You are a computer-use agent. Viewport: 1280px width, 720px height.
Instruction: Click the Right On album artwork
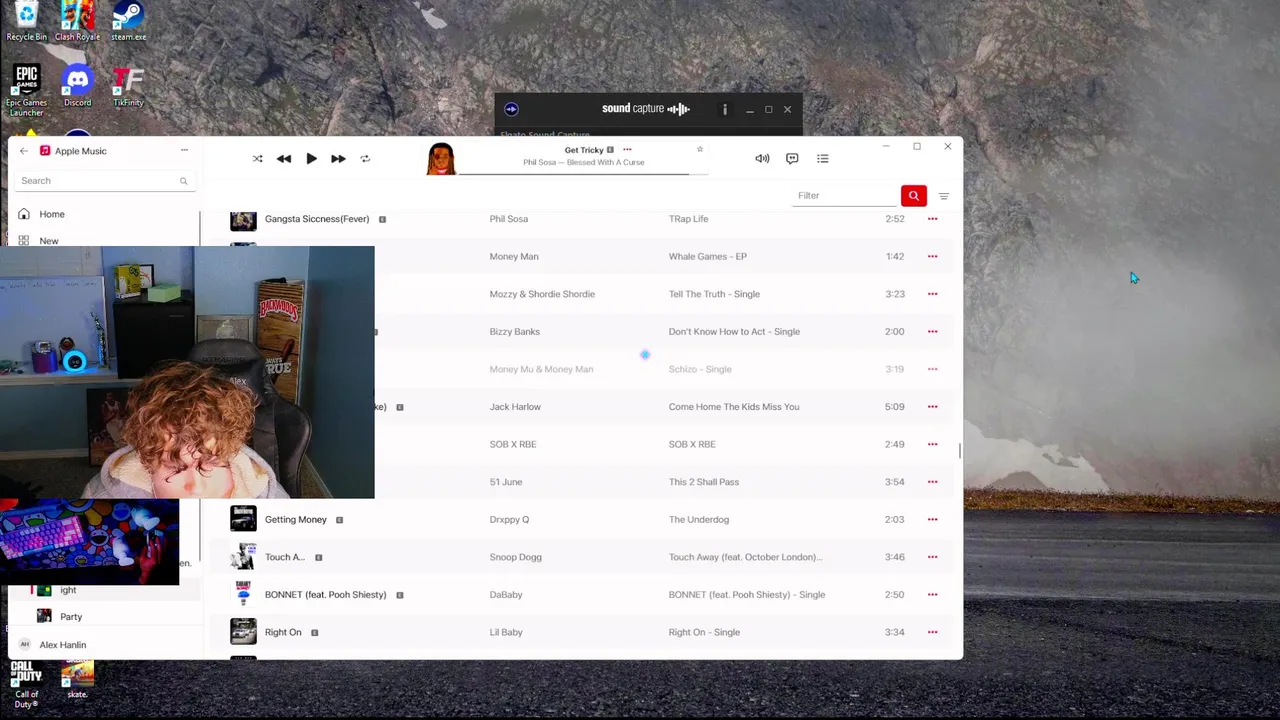coord(243,632)
